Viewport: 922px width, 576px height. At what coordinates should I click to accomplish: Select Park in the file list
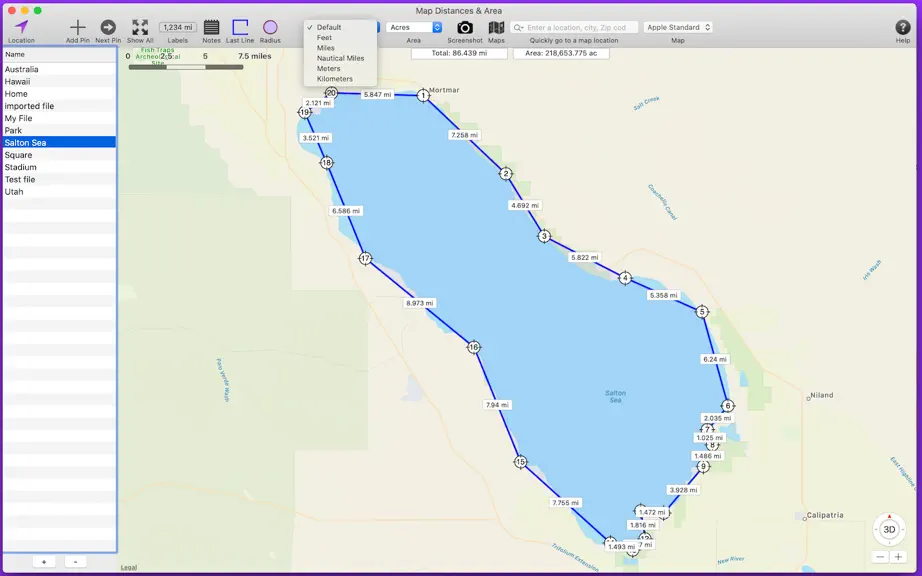[x=59, y=130]
